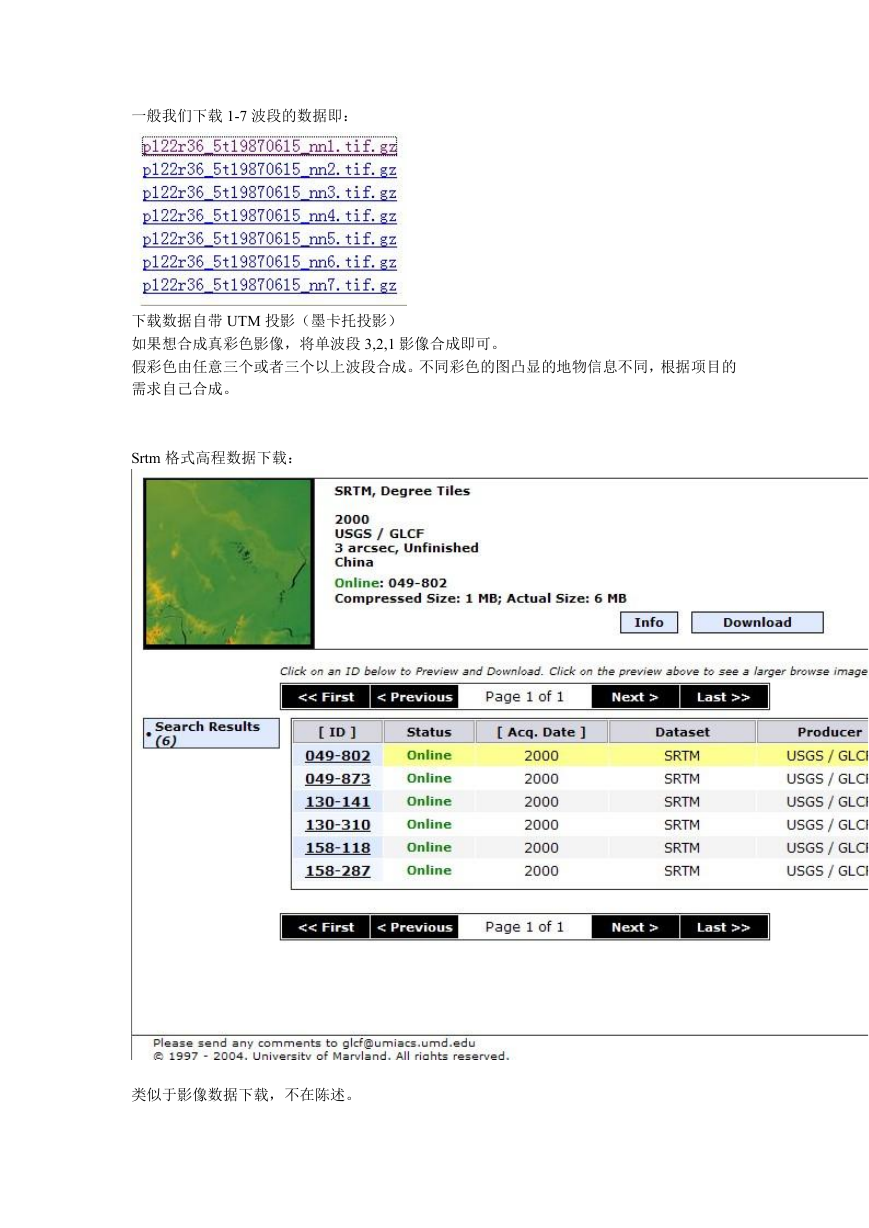Click the p122r36_5t19870615_nn7.tif.gz link
869x1228 pixels.
click(x=269, y=284)
